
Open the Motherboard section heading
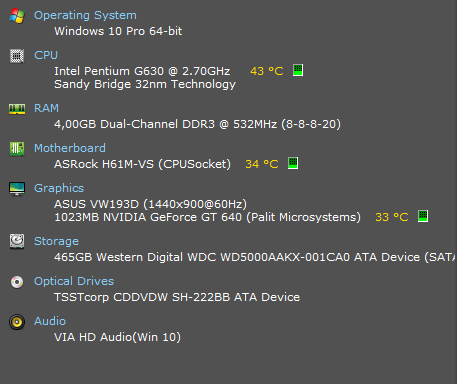coord(70,148)
